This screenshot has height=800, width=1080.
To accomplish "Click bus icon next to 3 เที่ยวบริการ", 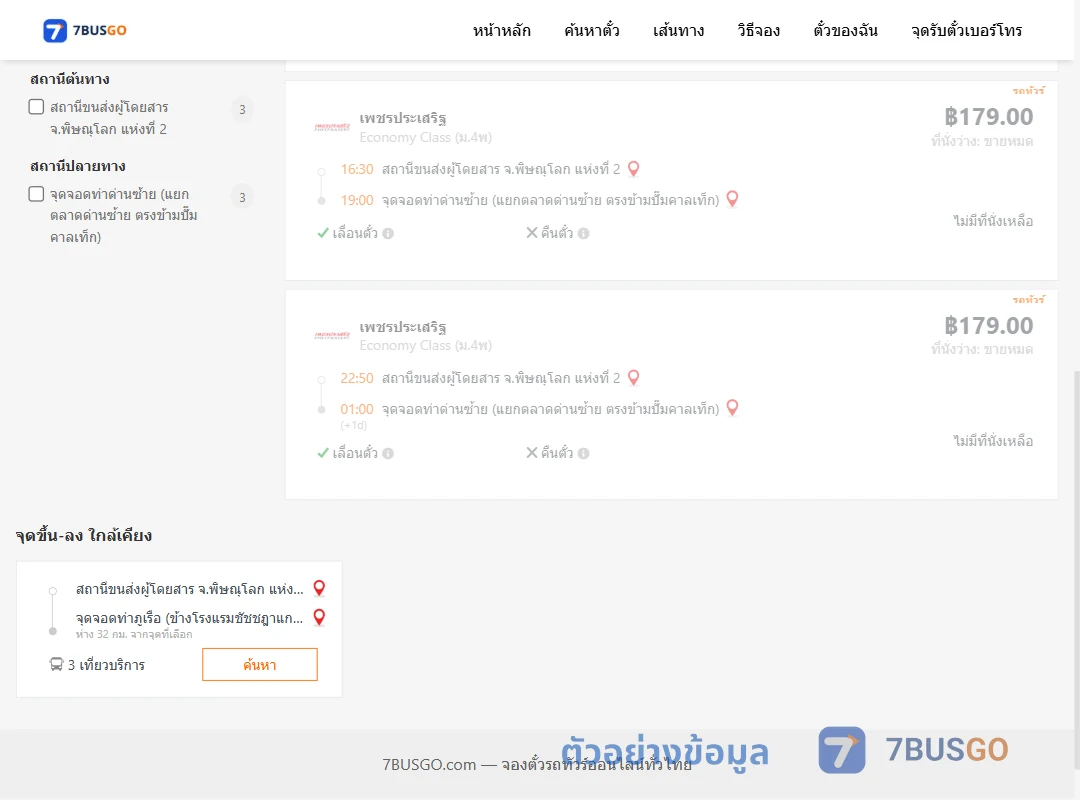I will pyautogui.click(x=56, y=664).
